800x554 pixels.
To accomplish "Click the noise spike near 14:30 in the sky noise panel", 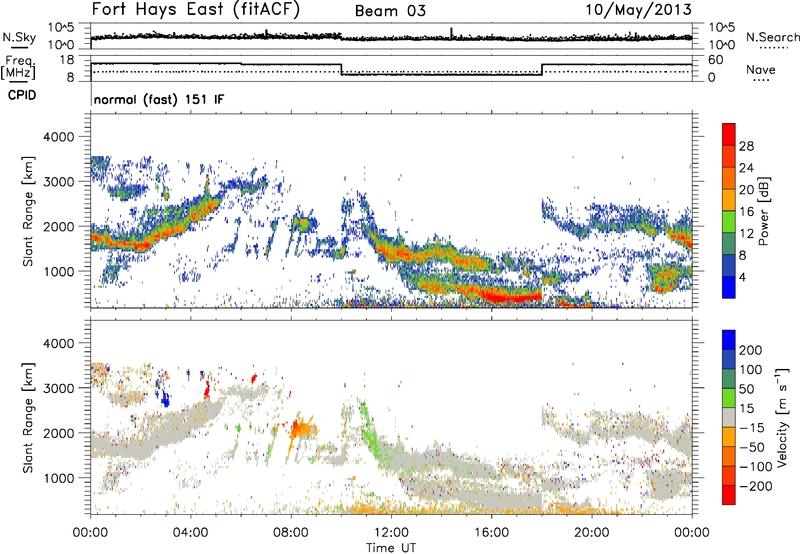I will 451,32.
